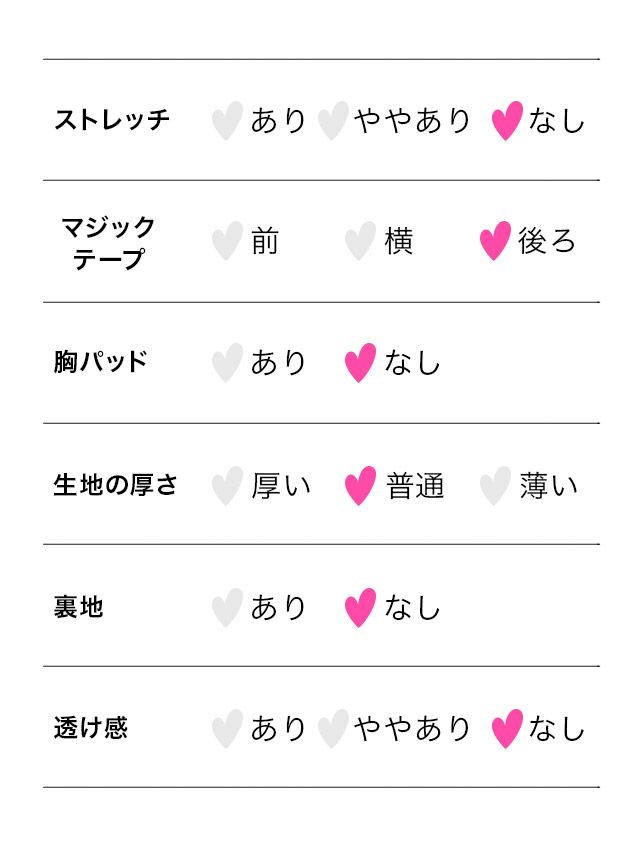Click the gray heart next to 前

tap(227, 242)
